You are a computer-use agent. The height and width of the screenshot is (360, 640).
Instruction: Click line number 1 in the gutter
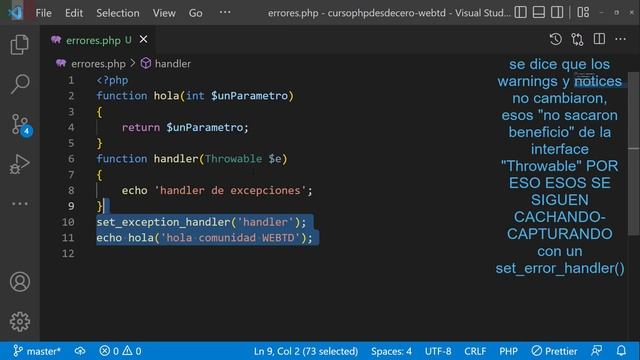coord(71,80)
